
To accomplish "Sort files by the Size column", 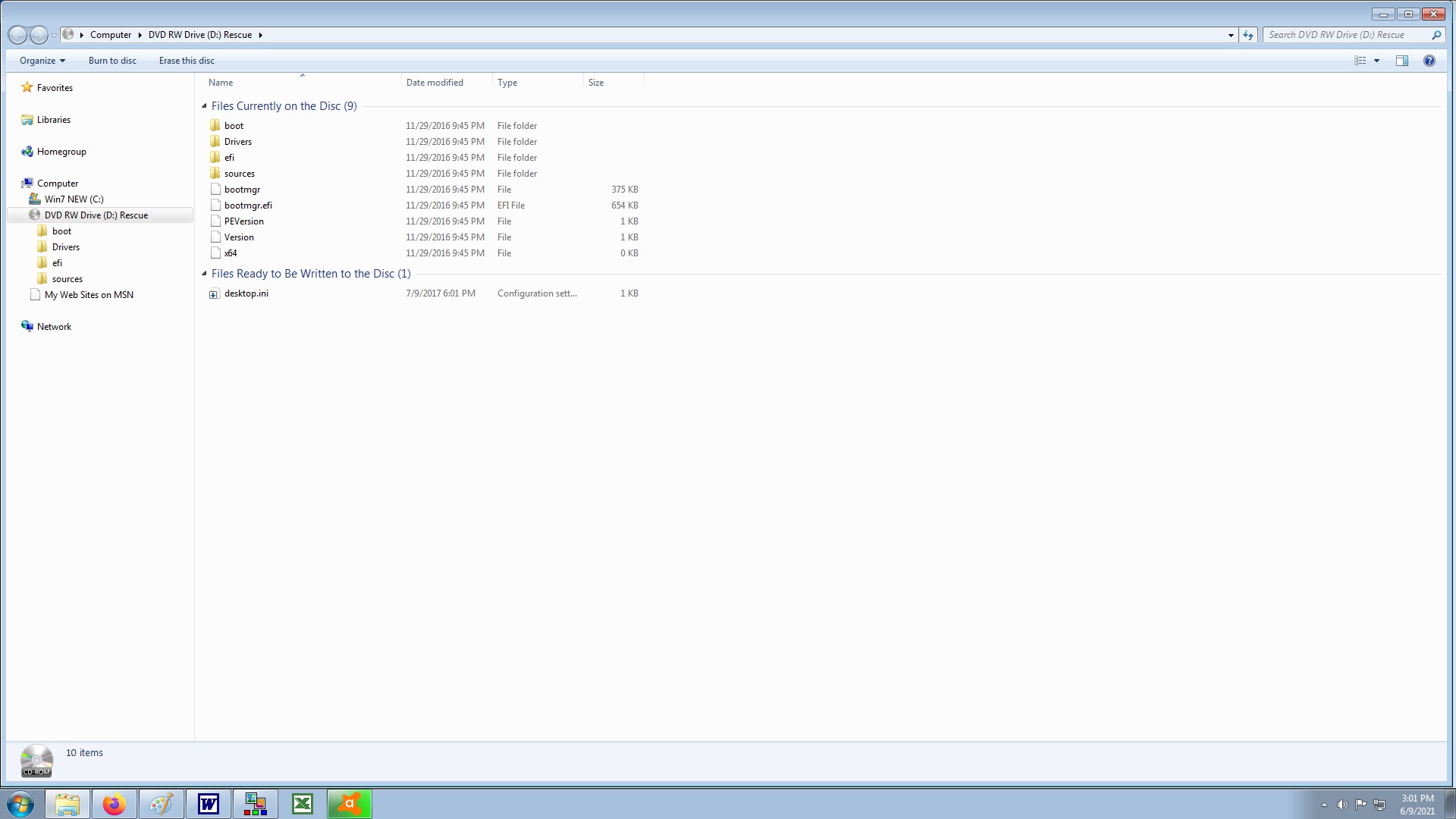I will pos(596,83).
